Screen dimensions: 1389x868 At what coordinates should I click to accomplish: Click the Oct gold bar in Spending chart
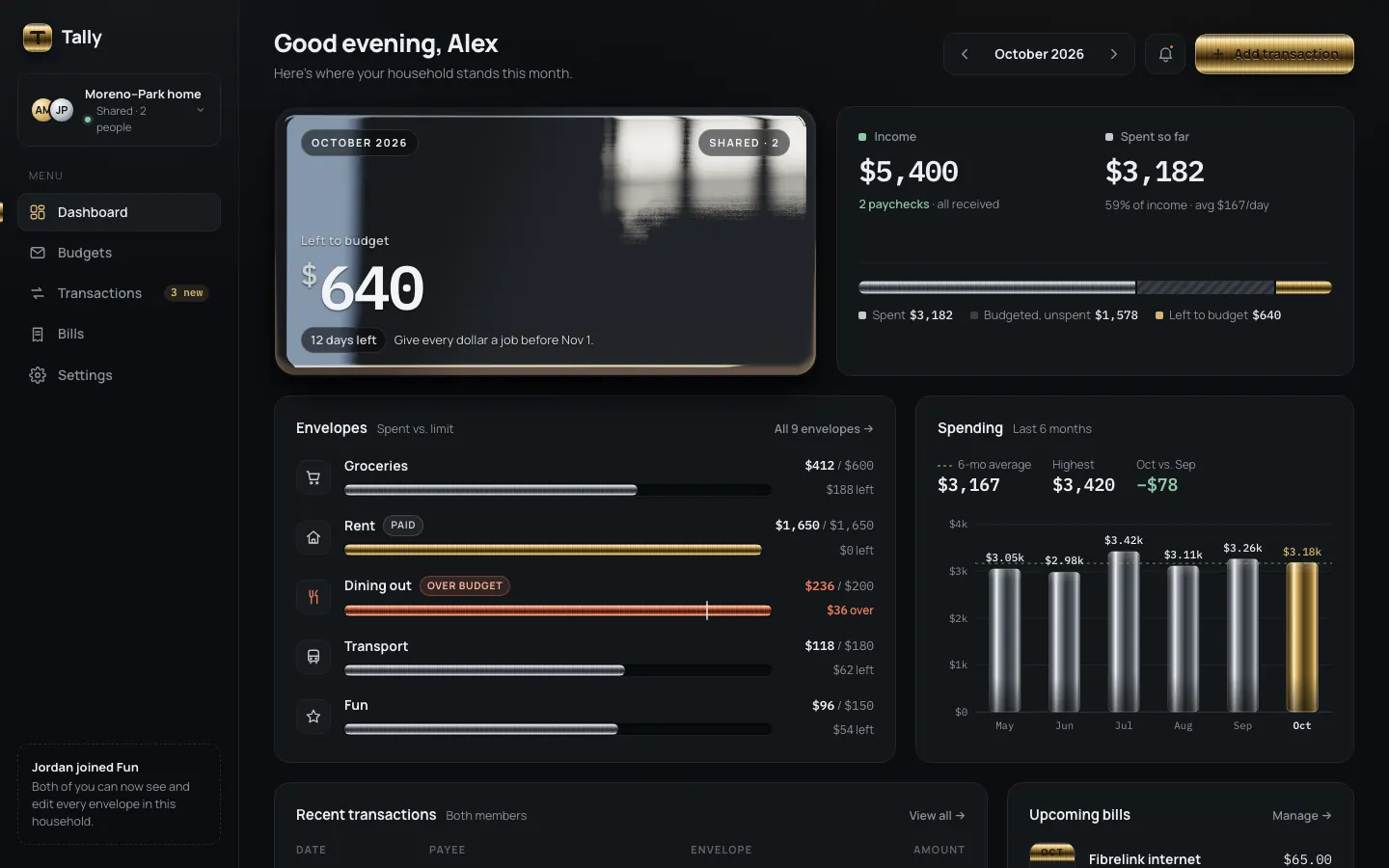point(1302,637)
